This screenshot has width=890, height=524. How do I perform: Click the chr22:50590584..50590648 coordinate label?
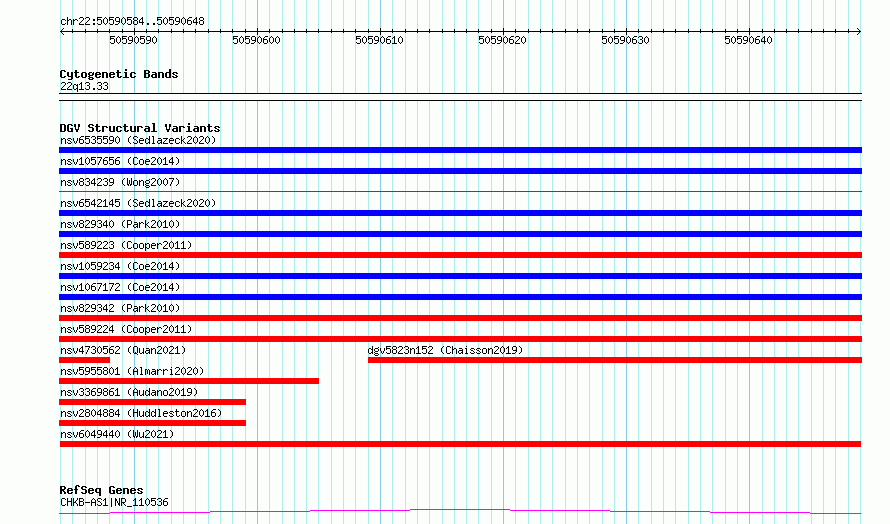click(132, 22)
